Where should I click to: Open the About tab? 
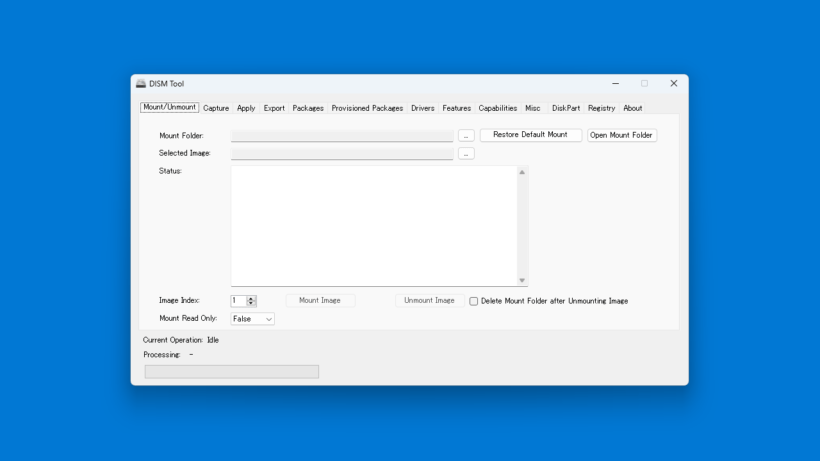pos(633,108)
